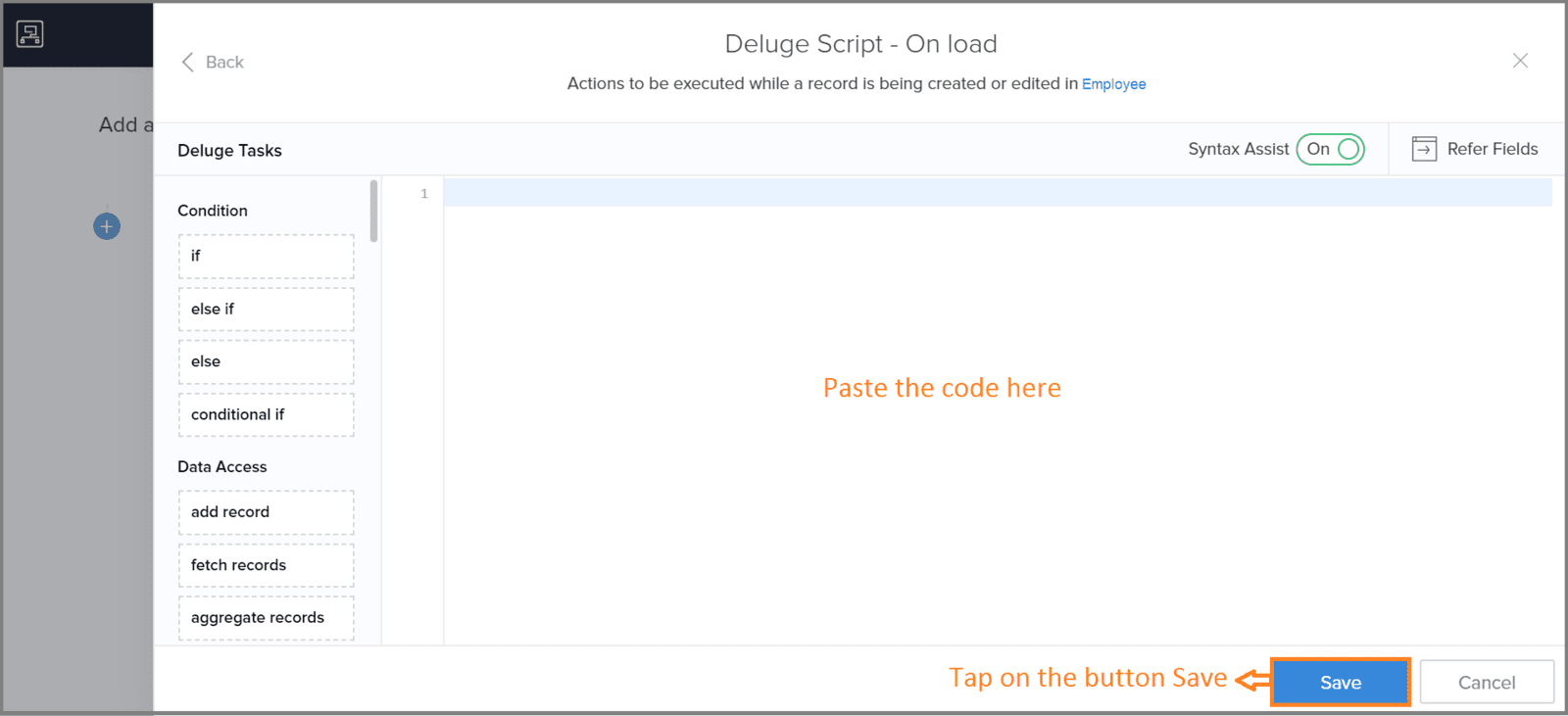The width and height of the screenshot is (1568, 716).
Task: Click the Syntax Assist label
Action: pos(1239,149)
